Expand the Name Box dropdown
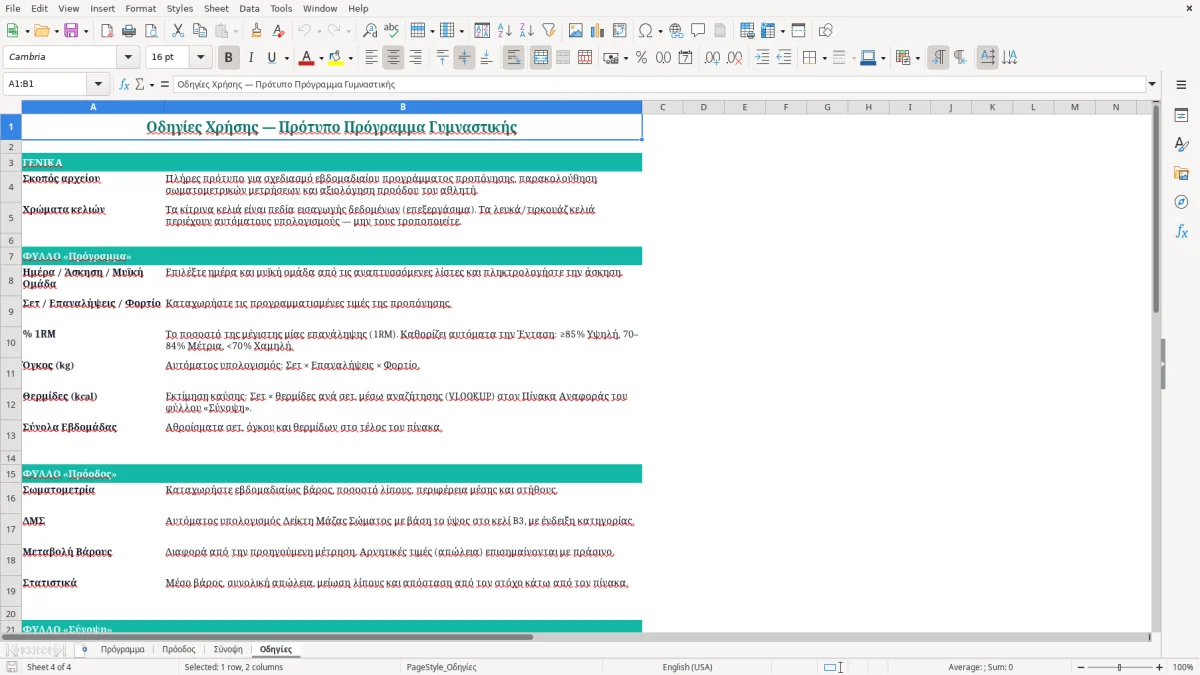This screenshot has width=1200, height=675. pyautogui.click(x=98, y=84)
